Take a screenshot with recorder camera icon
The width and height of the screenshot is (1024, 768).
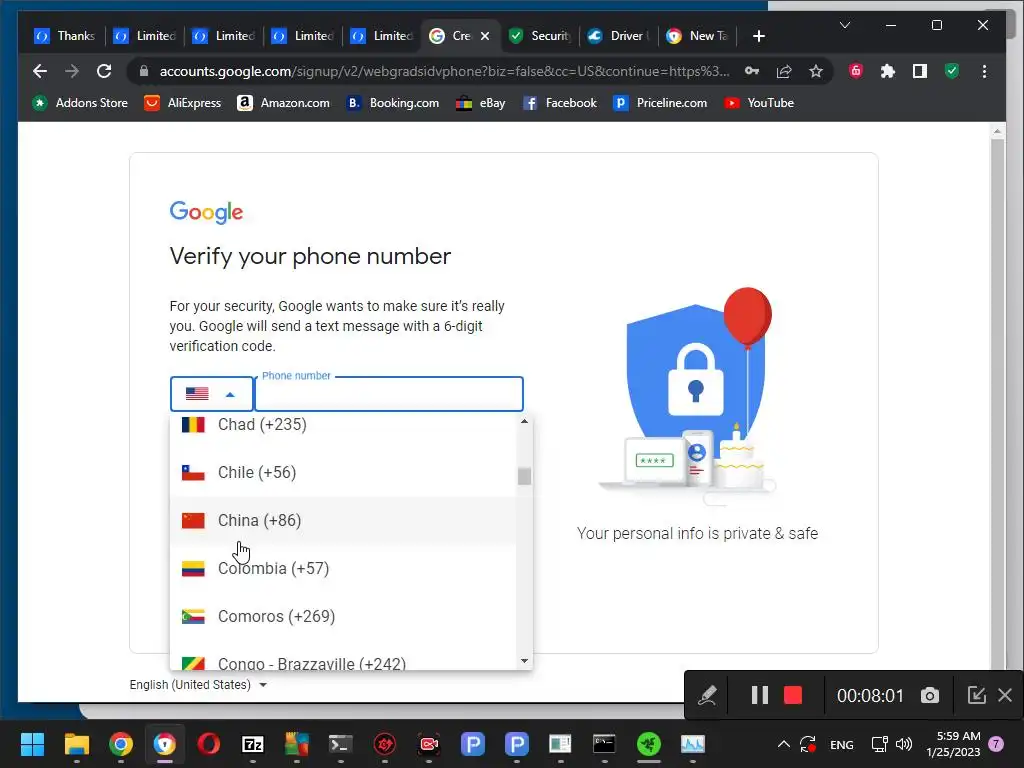coord(929,696)
